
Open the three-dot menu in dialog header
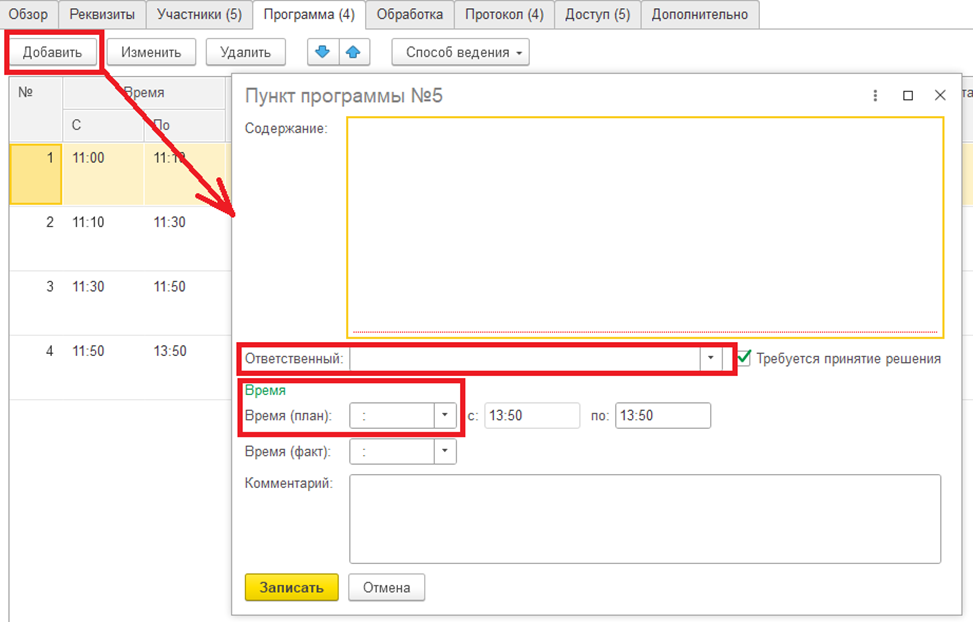875,96
